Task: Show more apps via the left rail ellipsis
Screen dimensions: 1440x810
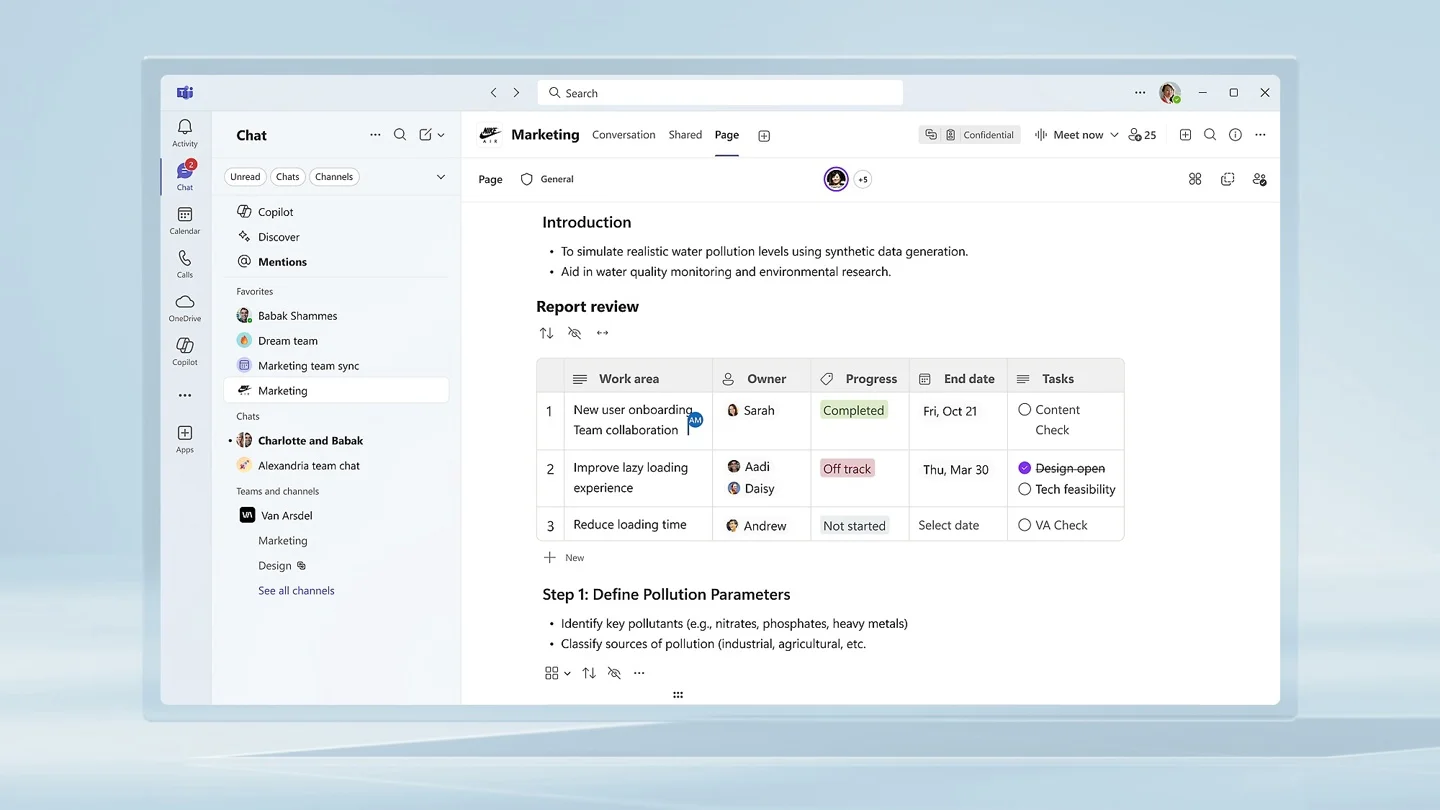Action: (185, 396)
